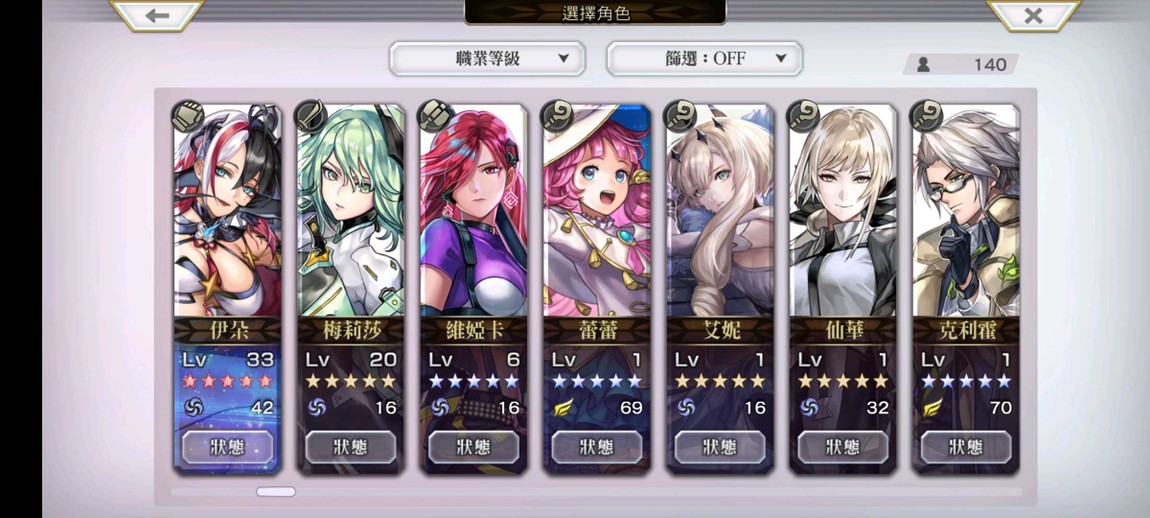1150x518 pixels.
Task: Click the staff class icon on 克利霍's card
Action: 927,116
